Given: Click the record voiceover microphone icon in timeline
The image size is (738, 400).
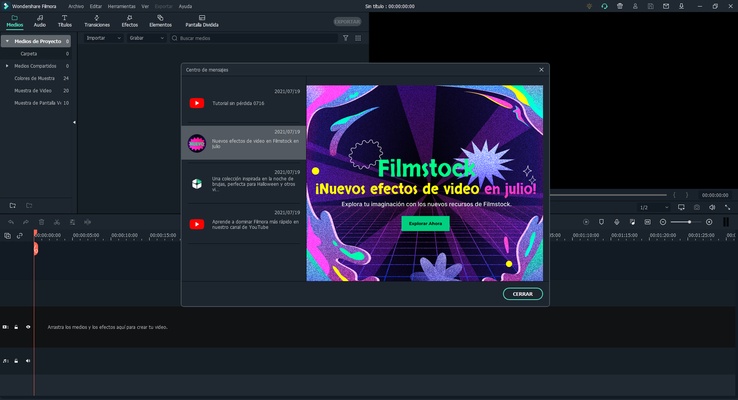Looking at the screenshot, I should (x=617, y=222).
